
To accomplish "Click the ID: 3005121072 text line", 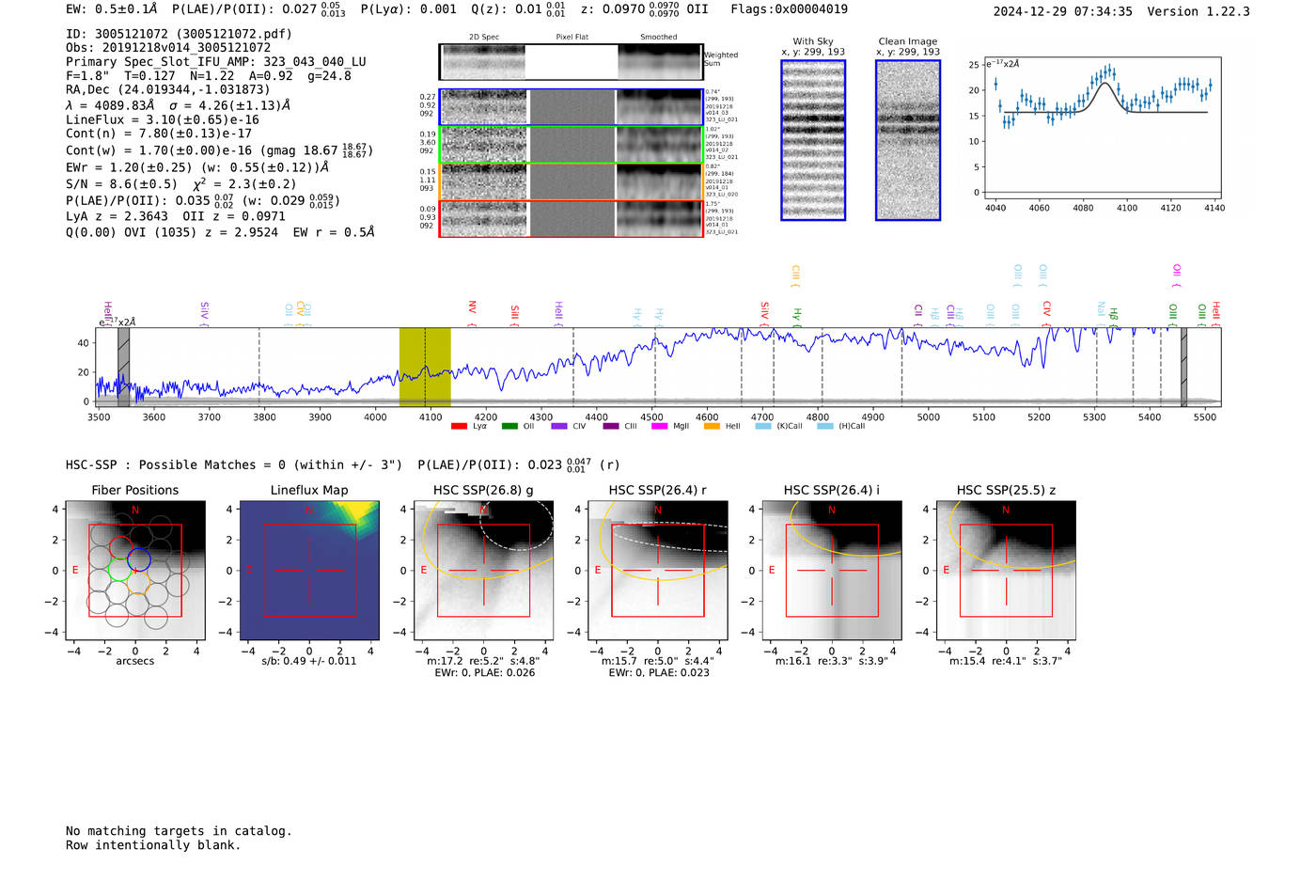I will click(x=179, y=34).
